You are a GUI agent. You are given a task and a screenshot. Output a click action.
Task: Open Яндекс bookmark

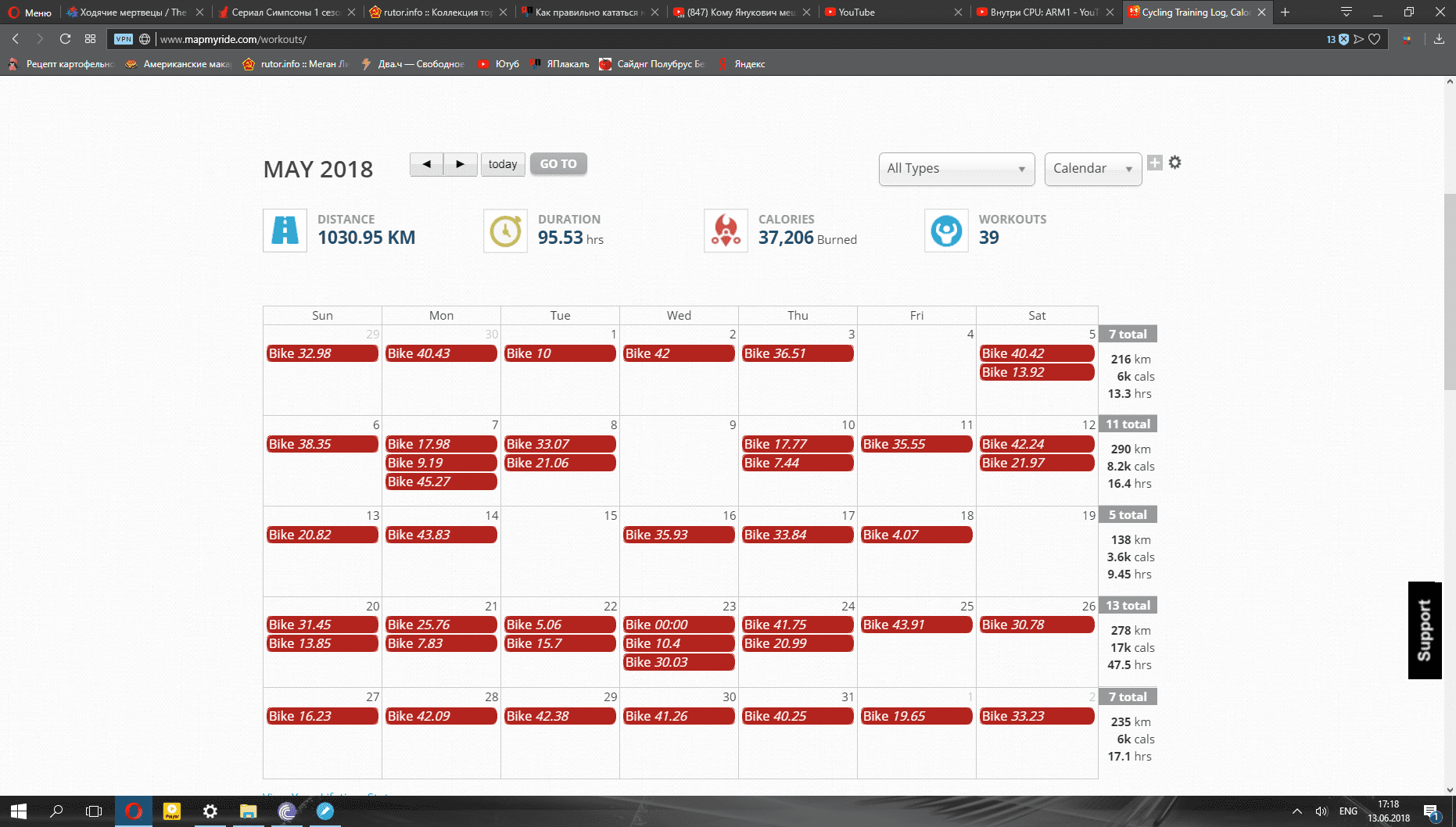coord(741,64)
